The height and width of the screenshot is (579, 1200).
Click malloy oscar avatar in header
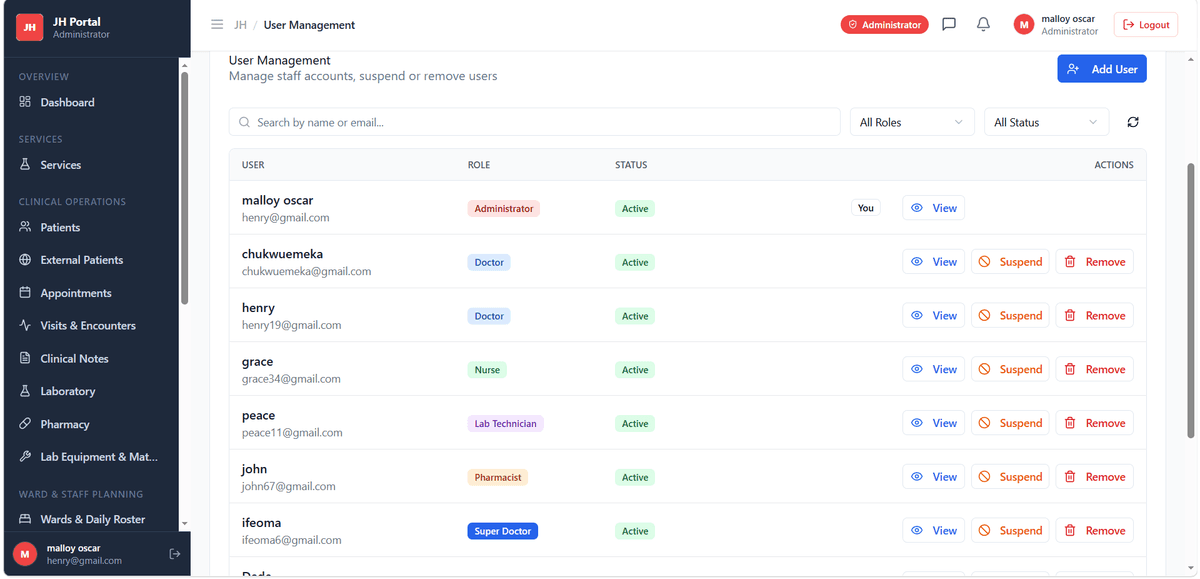pyautogui.click(x=1023, y=25)
